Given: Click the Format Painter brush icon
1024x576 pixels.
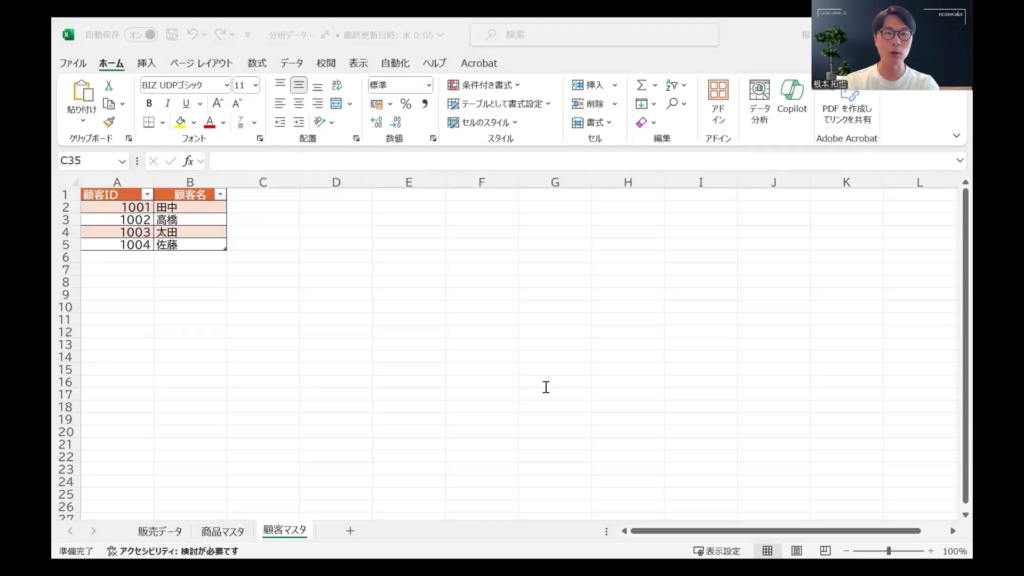Looking at the screenshot, I should coord(109,122).
